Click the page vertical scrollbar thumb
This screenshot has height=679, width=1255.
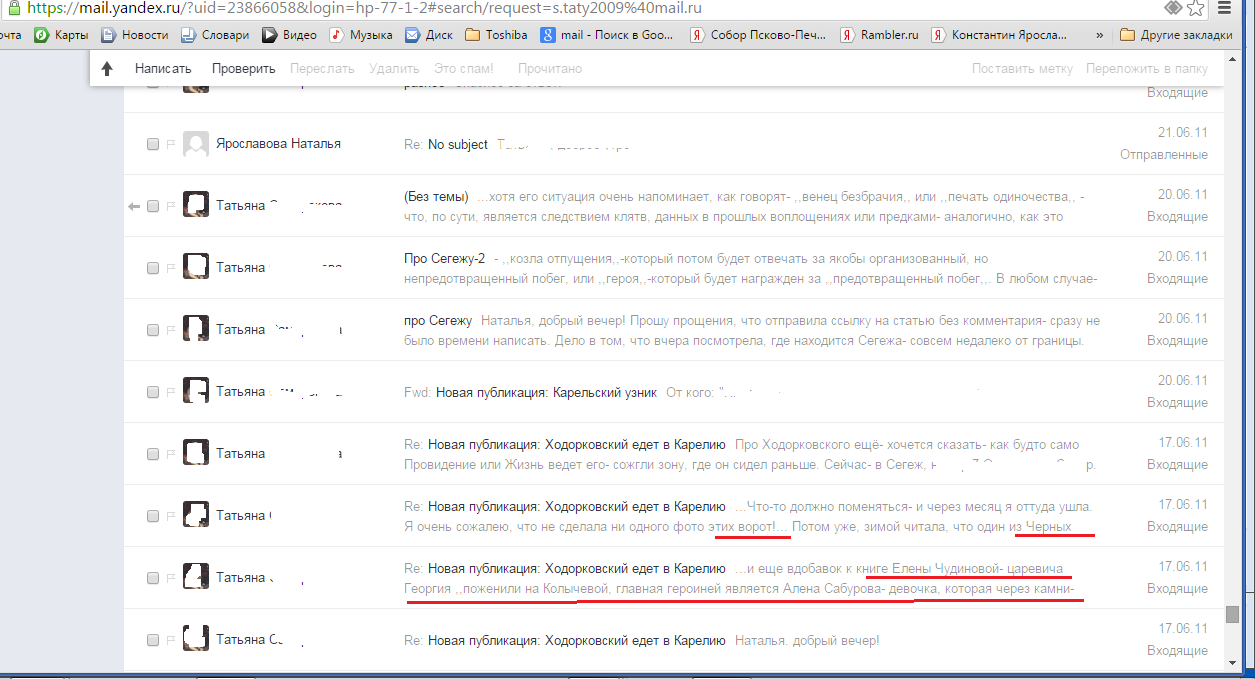pos(1232,613)
